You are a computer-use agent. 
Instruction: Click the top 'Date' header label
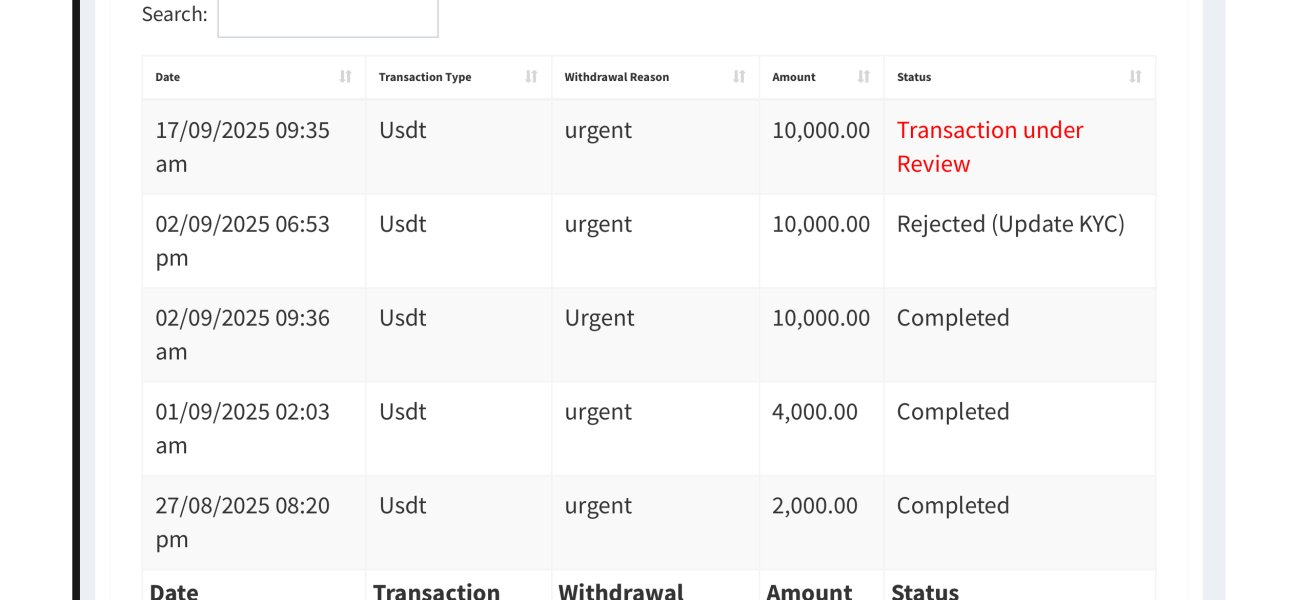tap(168, 77)
